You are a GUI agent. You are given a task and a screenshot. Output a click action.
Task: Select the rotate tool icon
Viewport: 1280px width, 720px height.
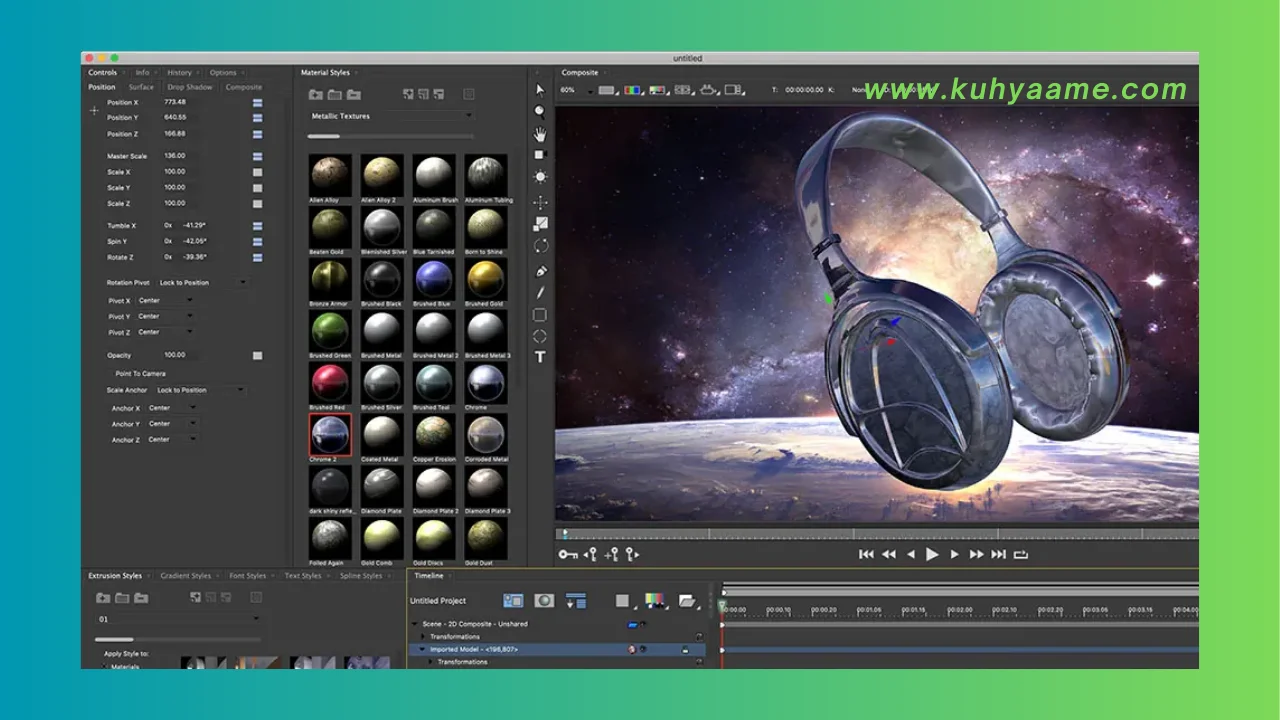(540, 246)
